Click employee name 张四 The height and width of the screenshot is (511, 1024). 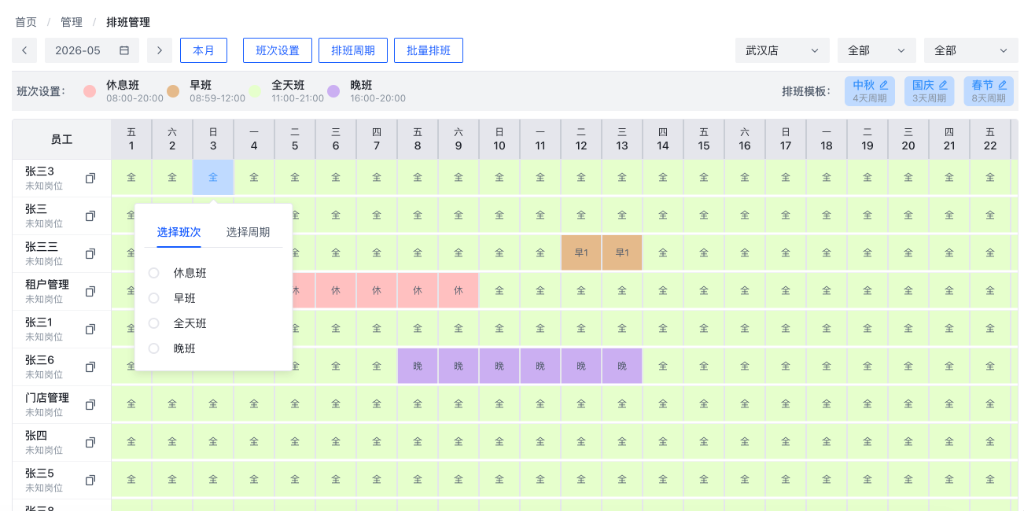pyautogui.click(x=36, y=436)
